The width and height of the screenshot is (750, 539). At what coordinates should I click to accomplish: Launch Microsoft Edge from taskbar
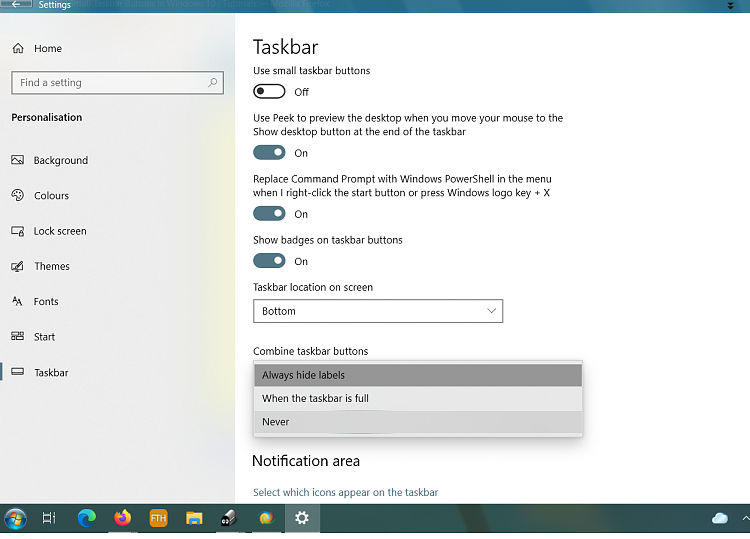point(87,518)
